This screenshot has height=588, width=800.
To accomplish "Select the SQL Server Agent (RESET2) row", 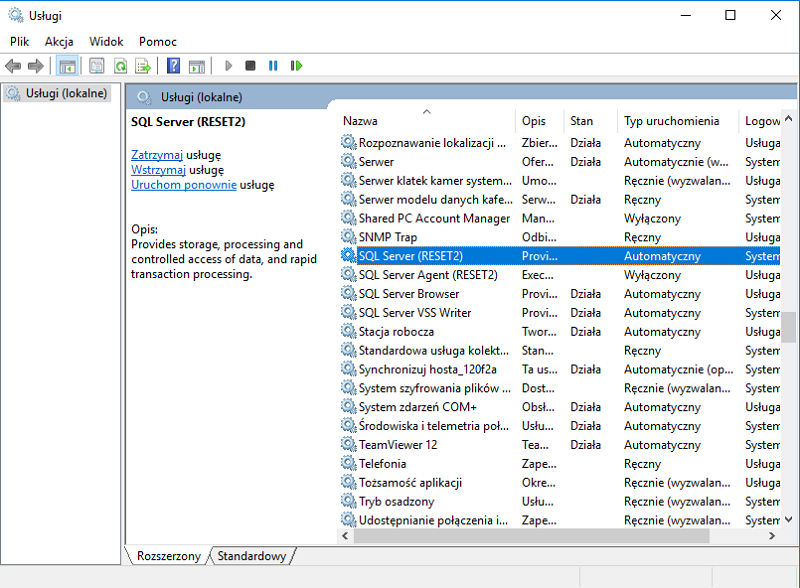I will (560, 275).
